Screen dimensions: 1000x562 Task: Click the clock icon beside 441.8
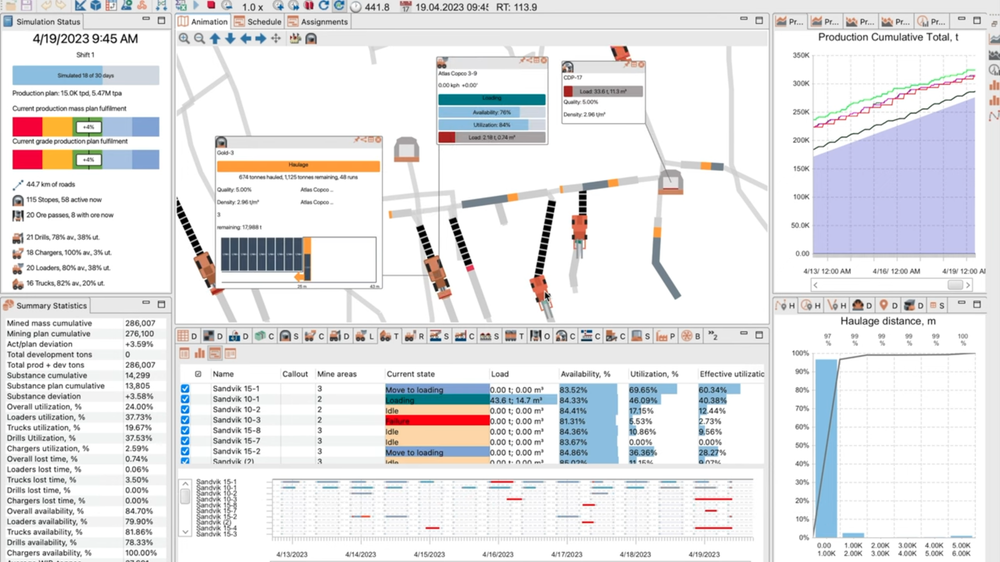356,7
